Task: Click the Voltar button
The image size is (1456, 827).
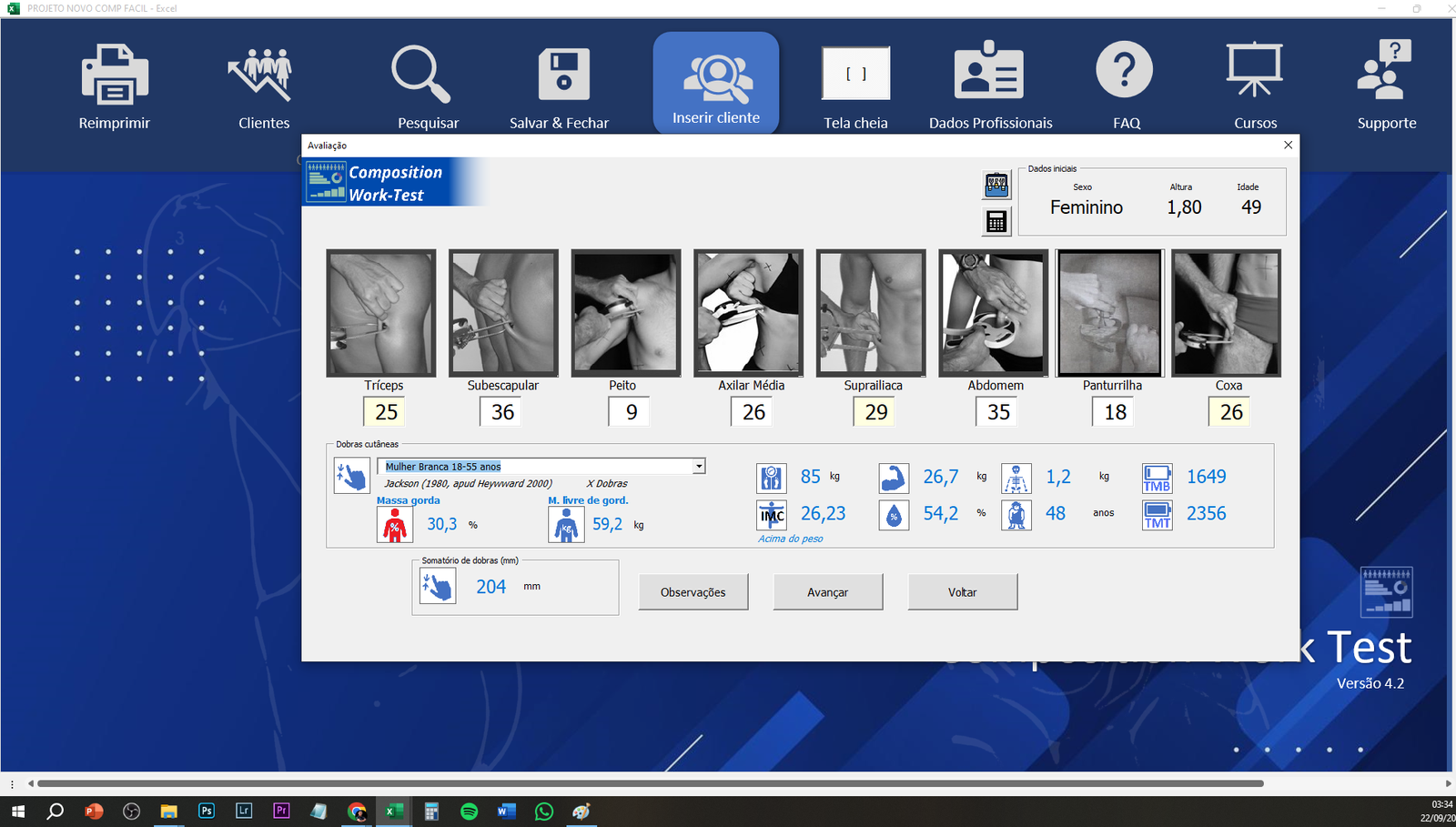Action: point(962,592)
